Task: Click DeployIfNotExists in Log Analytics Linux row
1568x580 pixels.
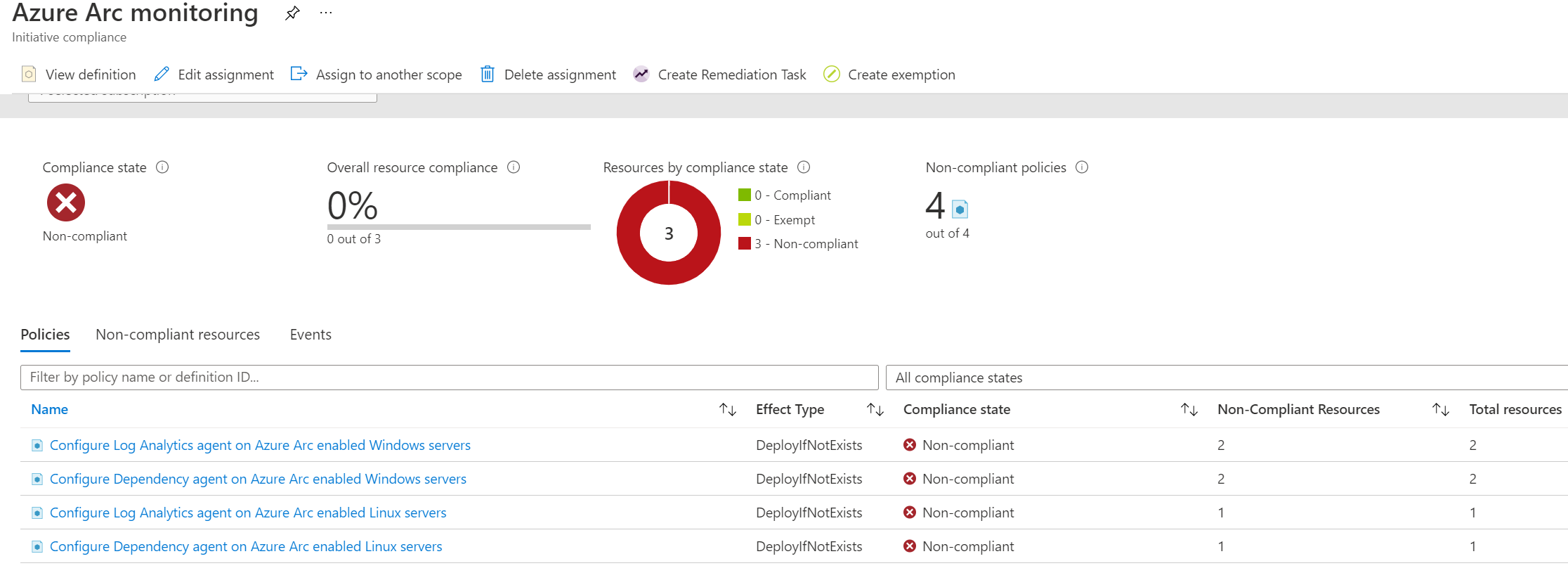Action: point(809,513)
